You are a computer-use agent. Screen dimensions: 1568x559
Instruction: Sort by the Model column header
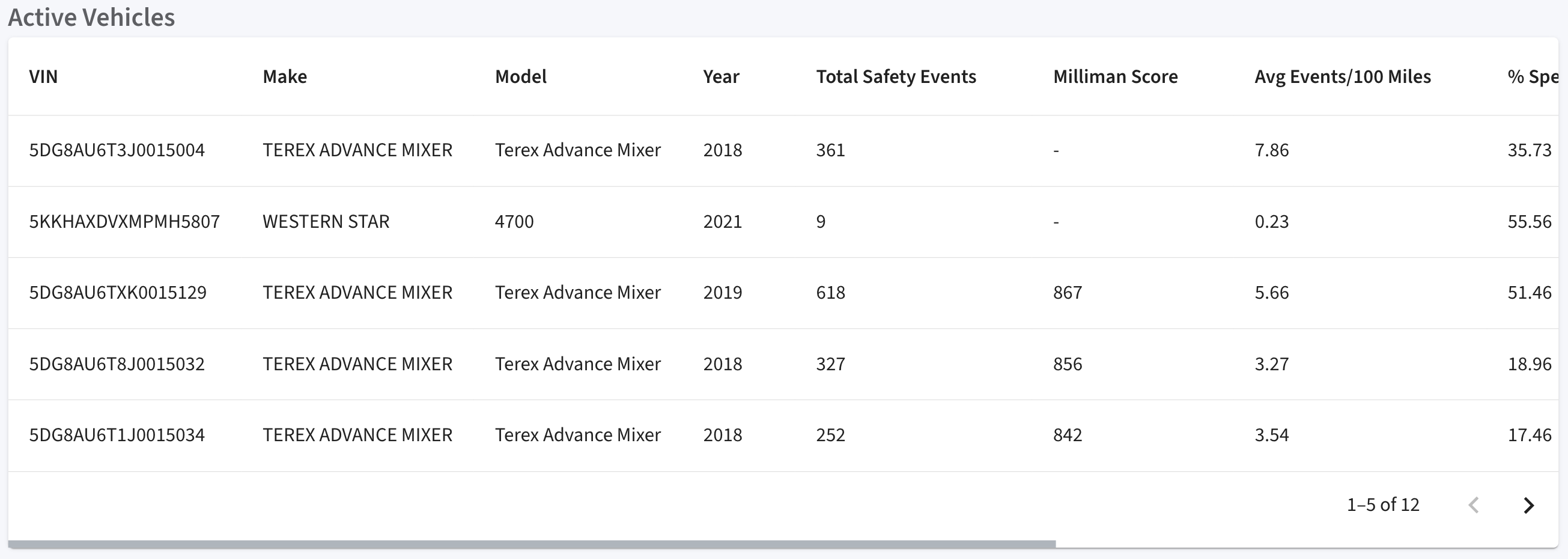(520, 77)
